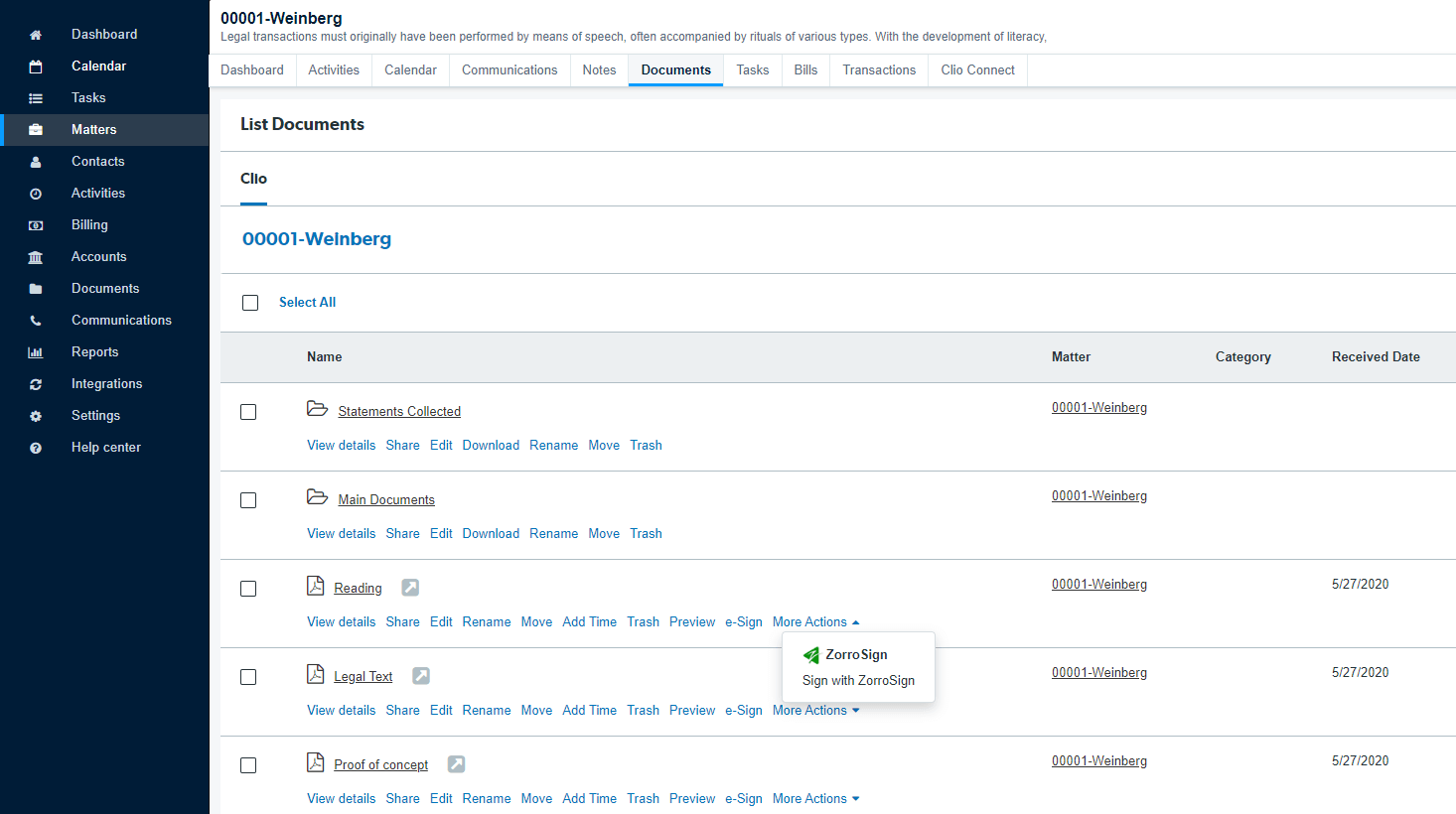The width and height of the screenshot is (1456, 814).
Task: Switch to the Transactions tab
Action: (879, 70)
